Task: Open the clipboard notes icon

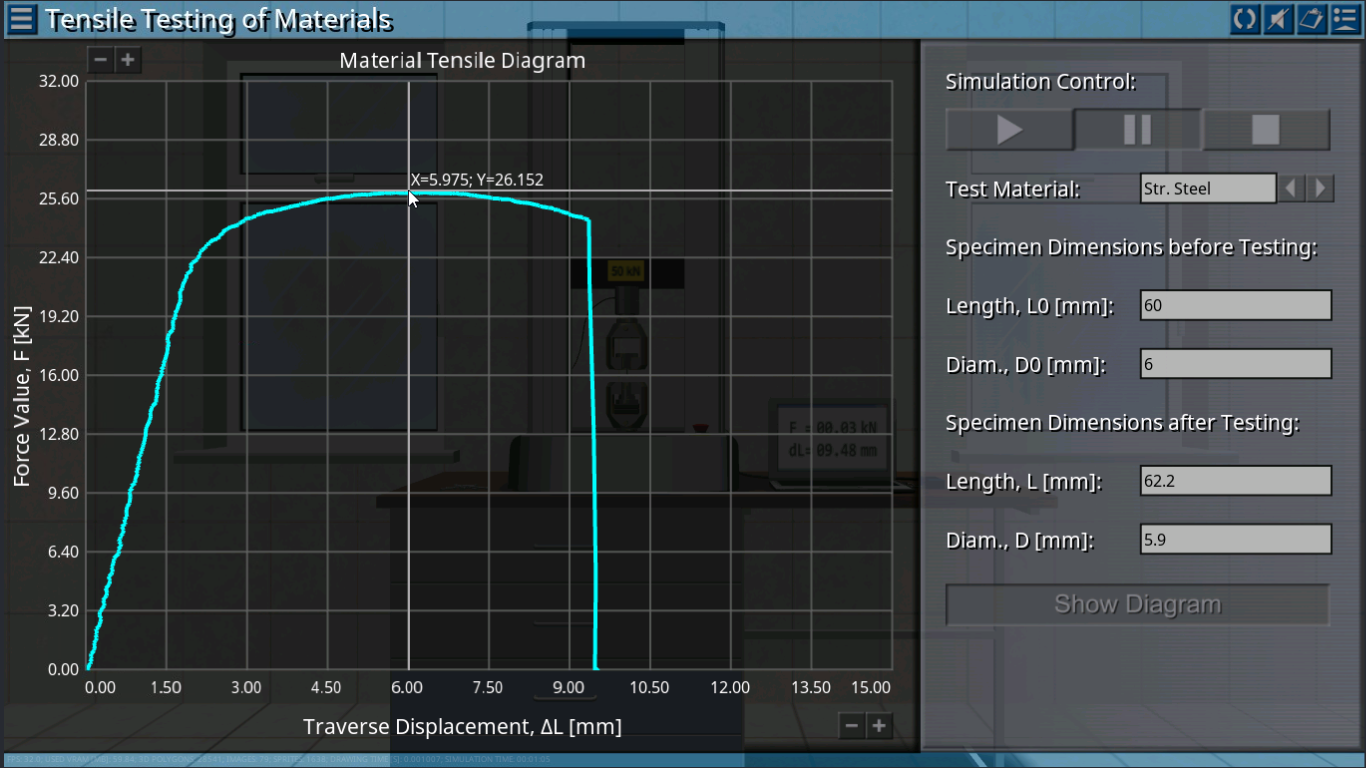Action: pyautogui.click(x=1310, y=18)
